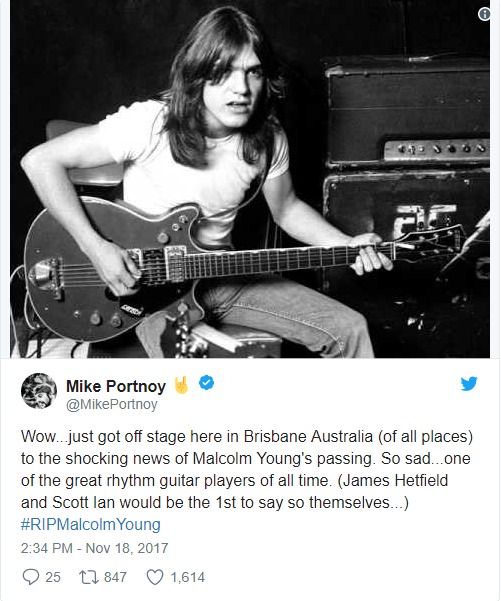This screenshot has height=601, width=501.
Task: Click the info icon on the photo
Action: click(484, 14)
